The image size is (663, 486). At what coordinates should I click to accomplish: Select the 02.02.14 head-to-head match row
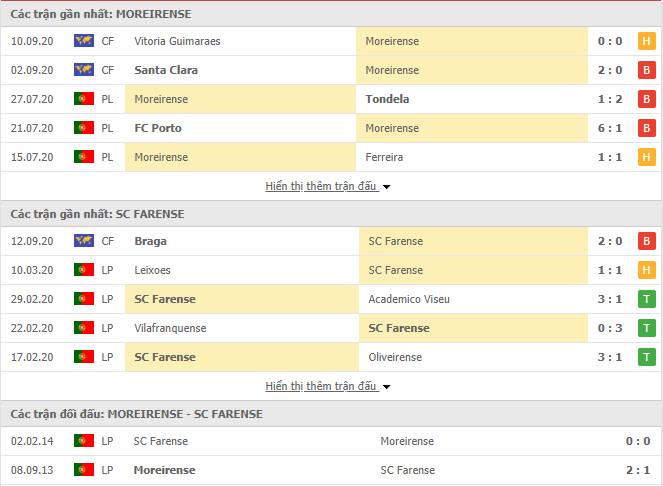[x=331, y=441]
